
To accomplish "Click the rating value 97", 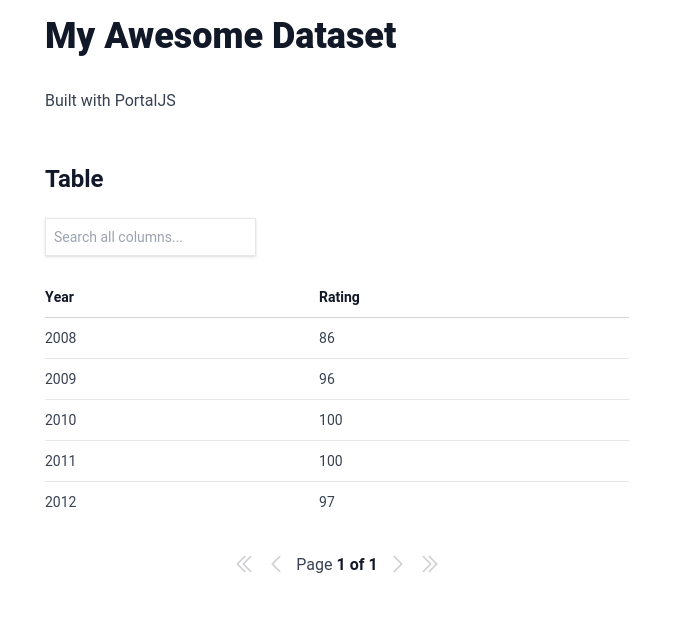I will 327,502.
